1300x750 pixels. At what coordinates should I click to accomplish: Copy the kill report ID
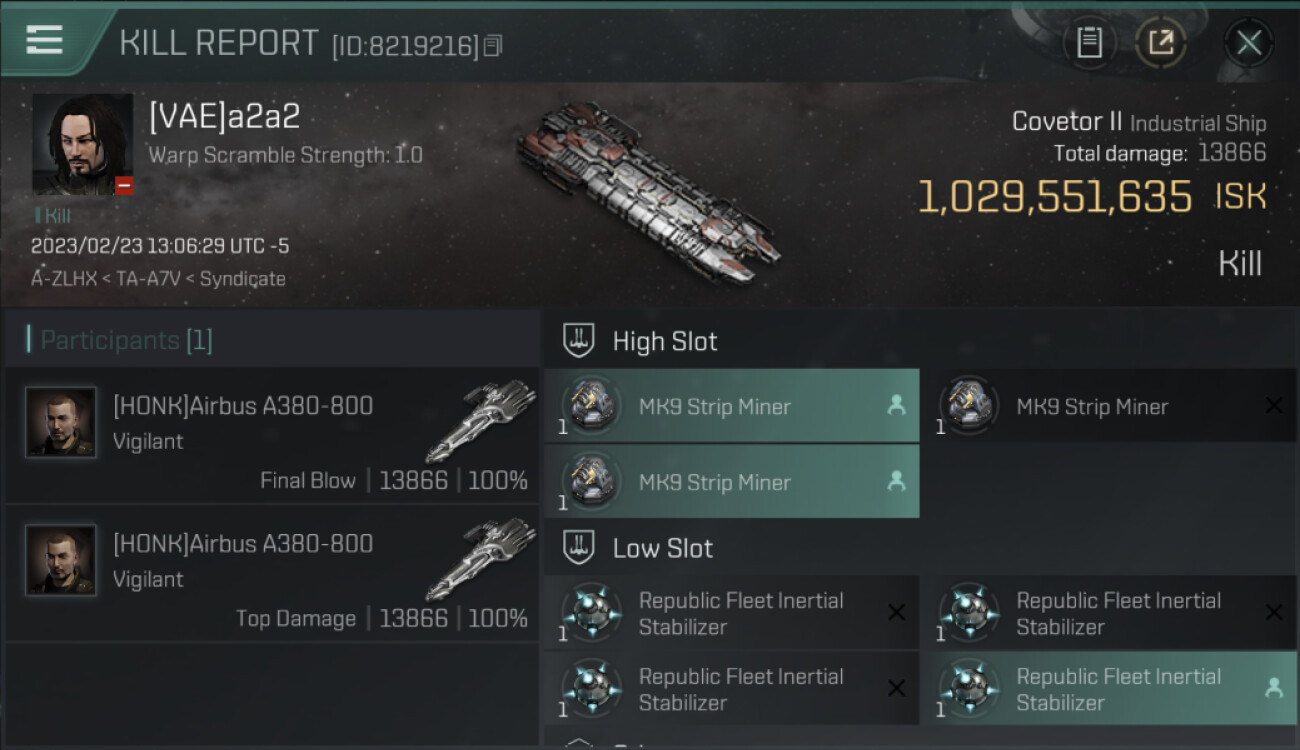[492, 46]
